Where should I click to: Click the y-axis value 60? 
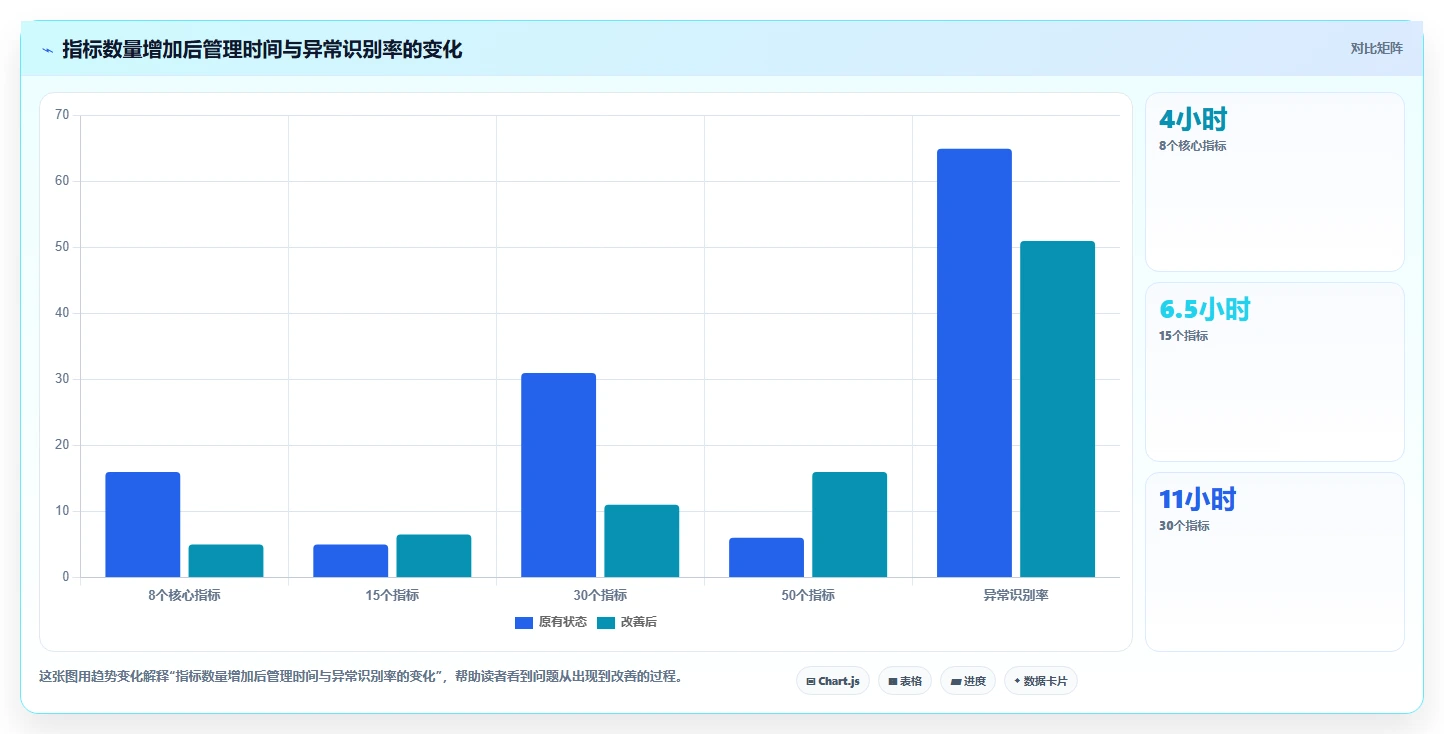[62, 181]
